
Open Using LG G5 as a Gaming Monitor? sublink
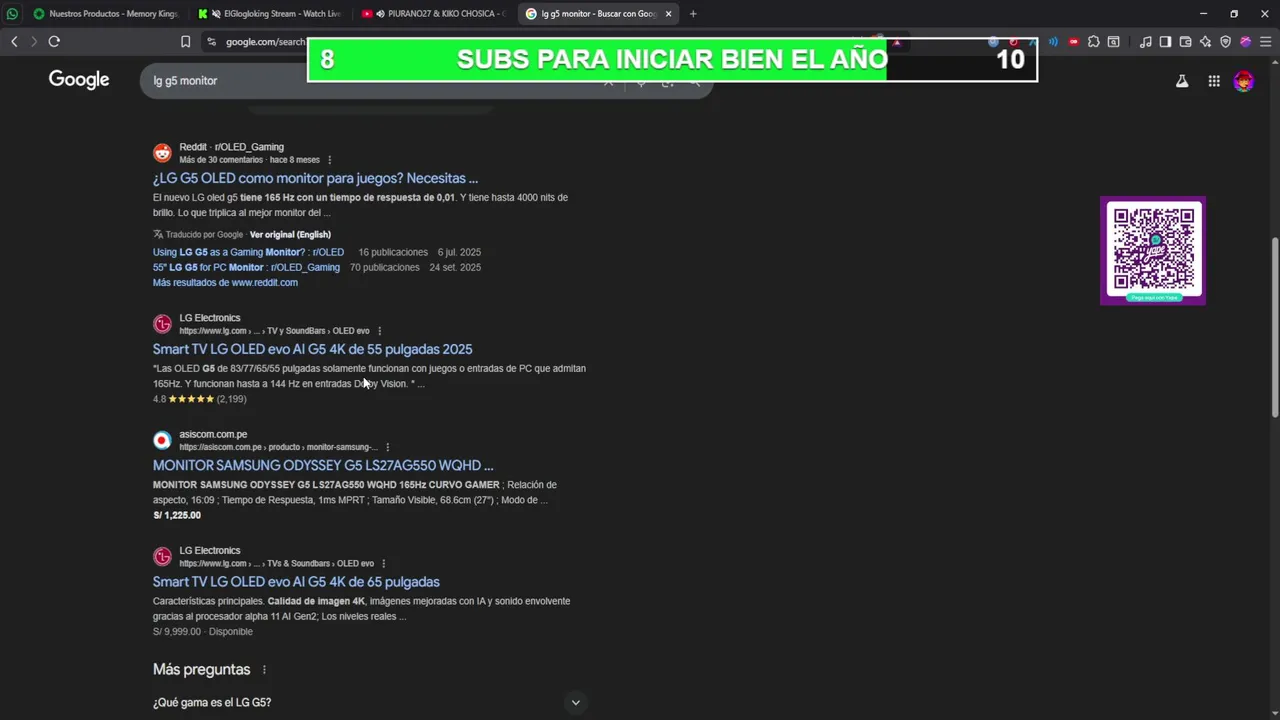(x=248, y=253)
